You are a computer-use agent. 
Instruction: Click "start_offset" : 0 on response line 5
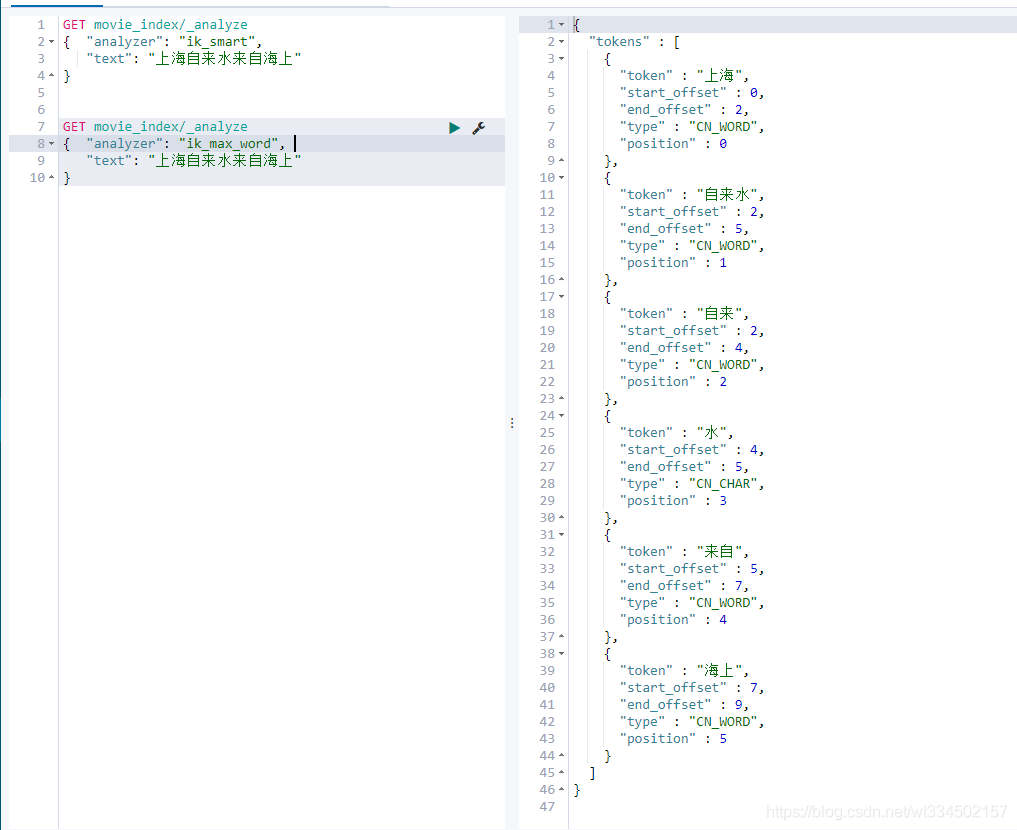click(x=689, y=93)
